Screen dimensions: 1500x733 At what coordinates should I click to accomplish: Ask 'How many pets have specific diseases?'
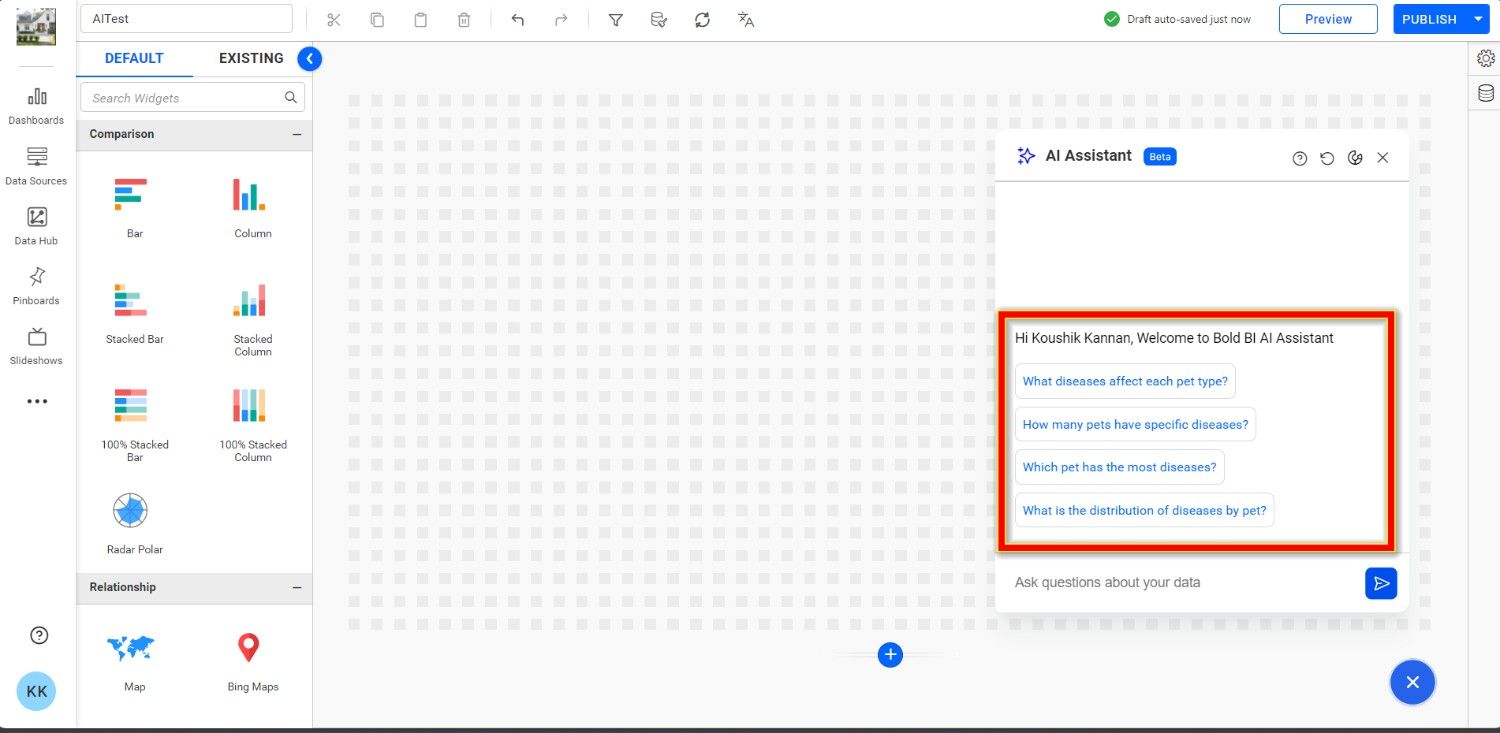pyautogui.click(x=1135, y=424)
